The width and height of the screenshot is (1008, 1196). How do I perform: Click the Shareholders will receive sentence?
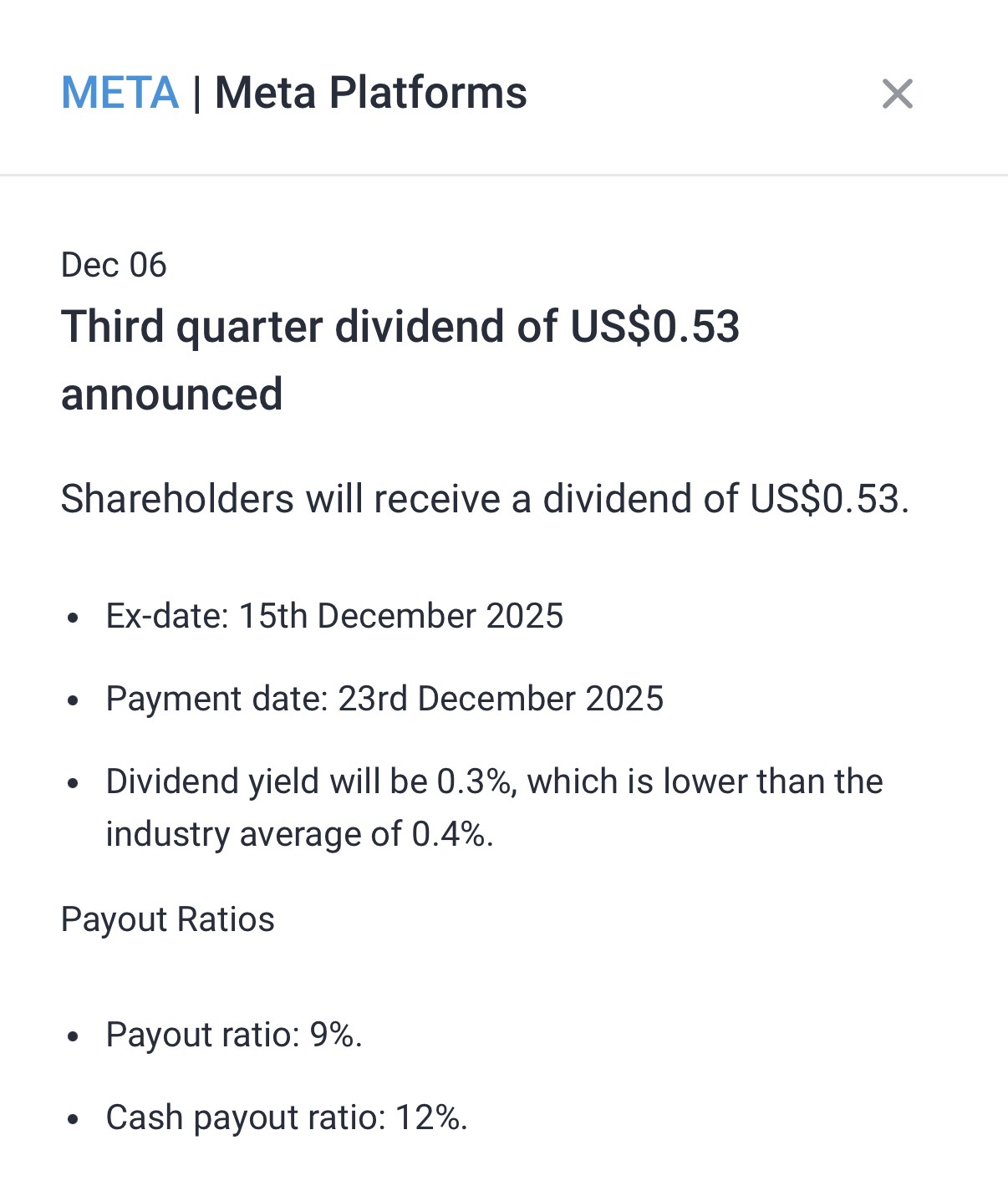[485, 499]
